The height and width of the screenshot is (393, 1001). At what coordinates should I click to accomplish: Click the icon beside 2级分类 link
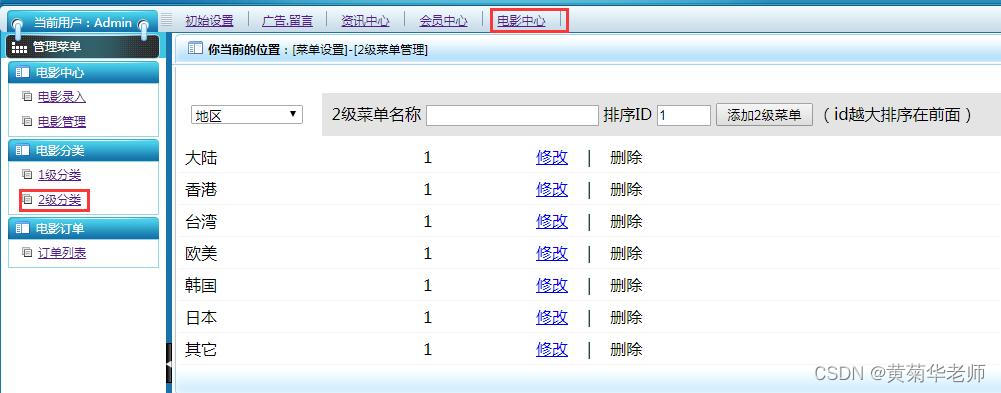tap(26, 200)
